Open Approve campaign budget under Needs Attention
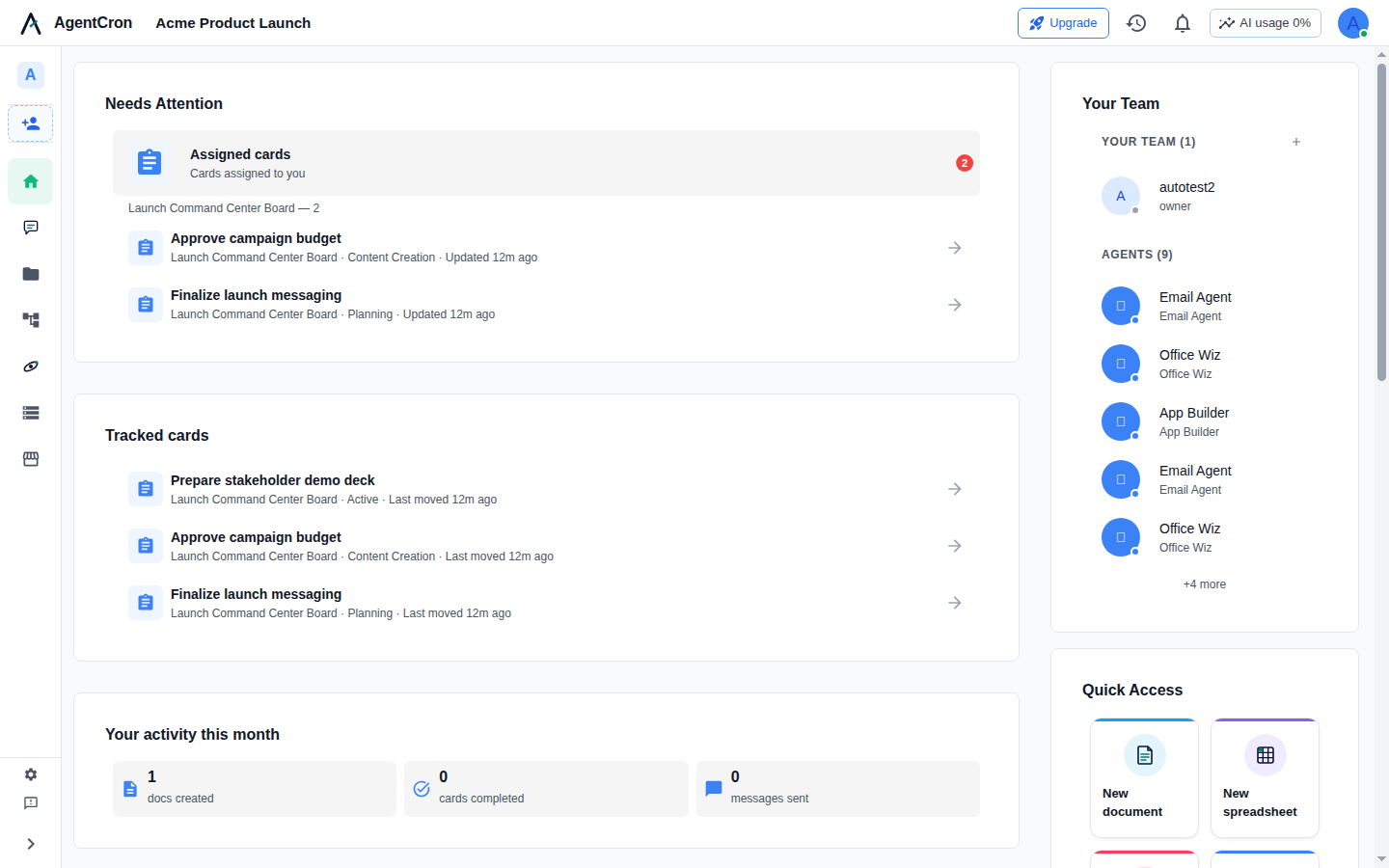Viewport: 1389px width, 868px height. click(546, 248)
